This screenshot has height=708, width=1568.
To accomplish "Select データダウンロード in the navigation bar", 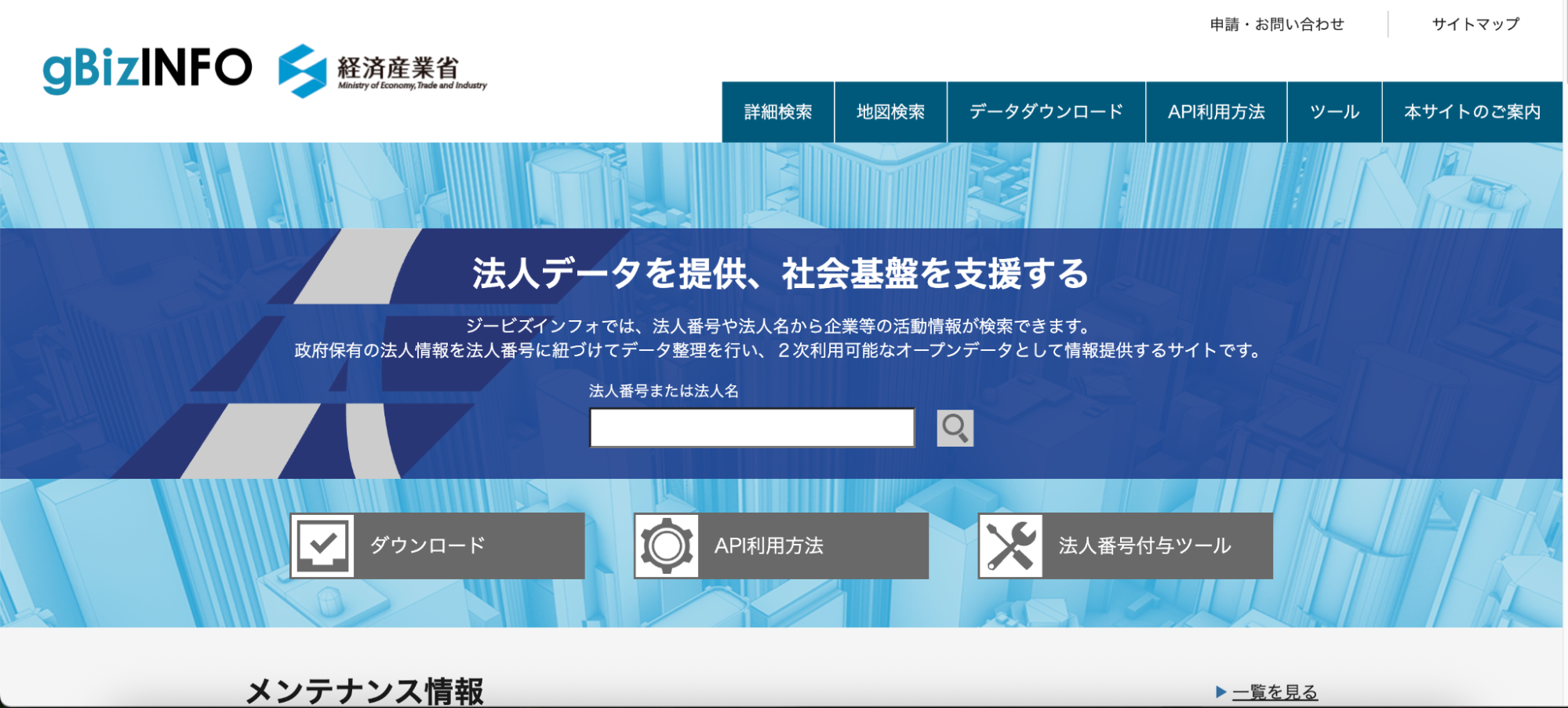I will click(x=1046, y=111).
